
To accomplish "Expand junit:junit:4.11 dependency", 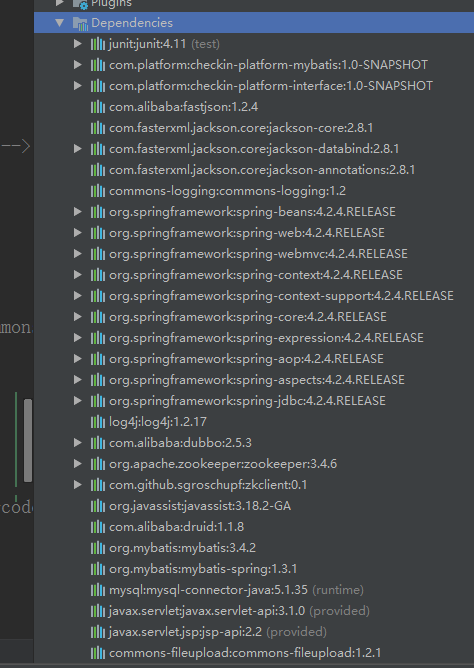I will 78,43.
